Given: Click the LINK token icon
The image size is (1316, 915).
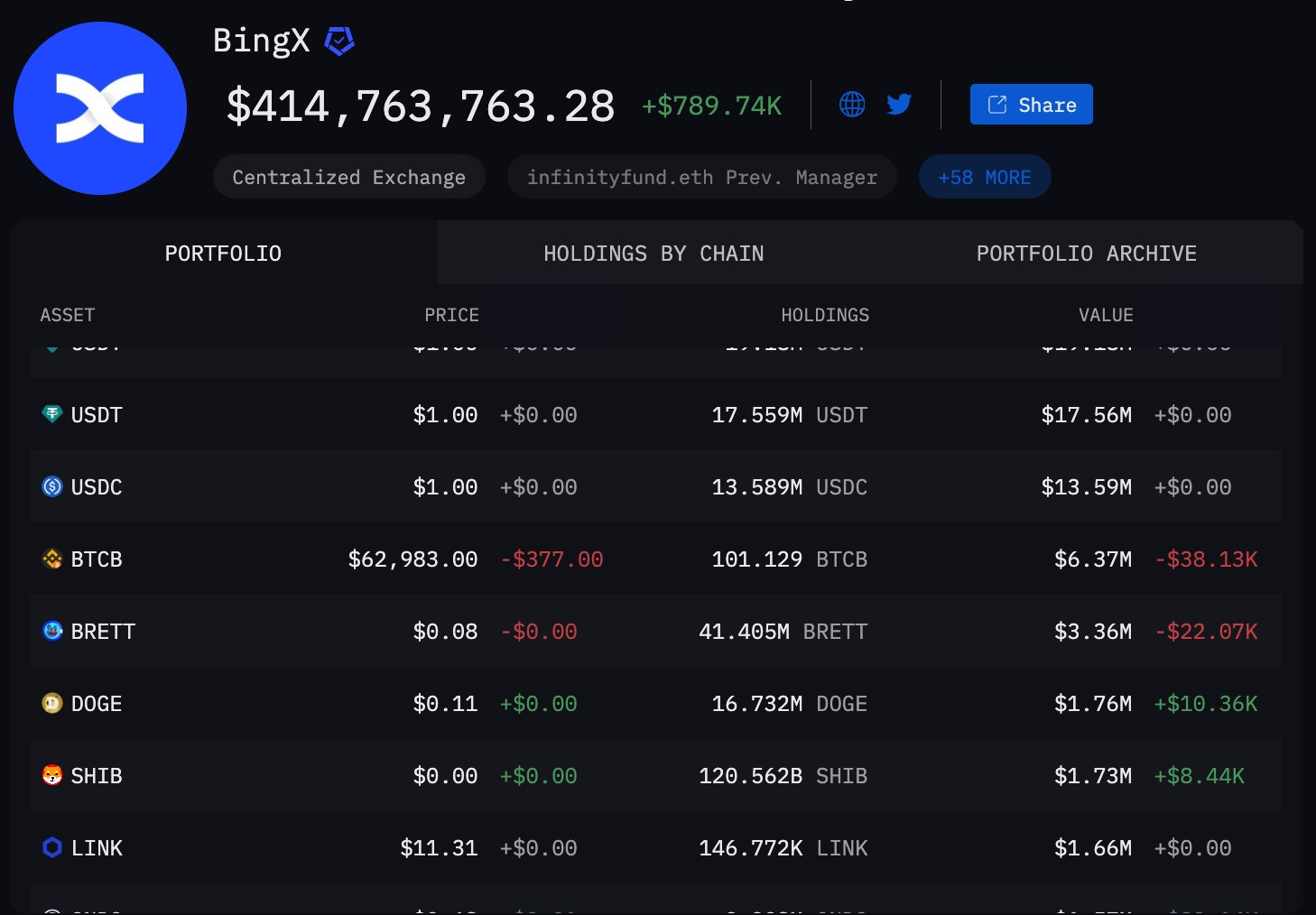Looking at the screenshot, I should pos(51,847).
